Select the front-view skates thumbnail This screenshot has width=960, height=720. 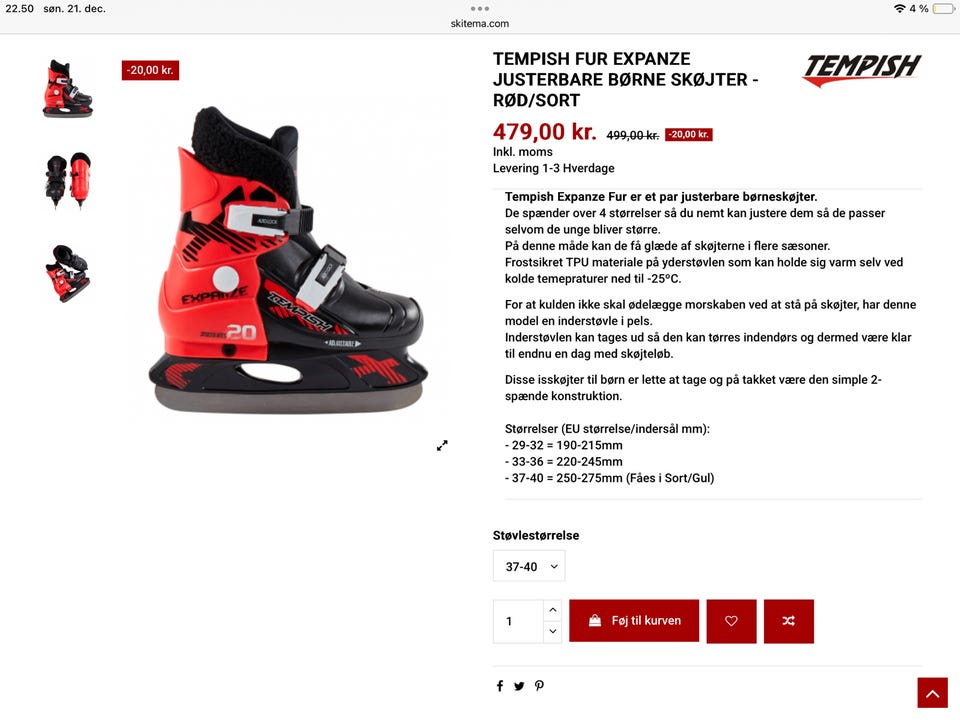point(67,180)
